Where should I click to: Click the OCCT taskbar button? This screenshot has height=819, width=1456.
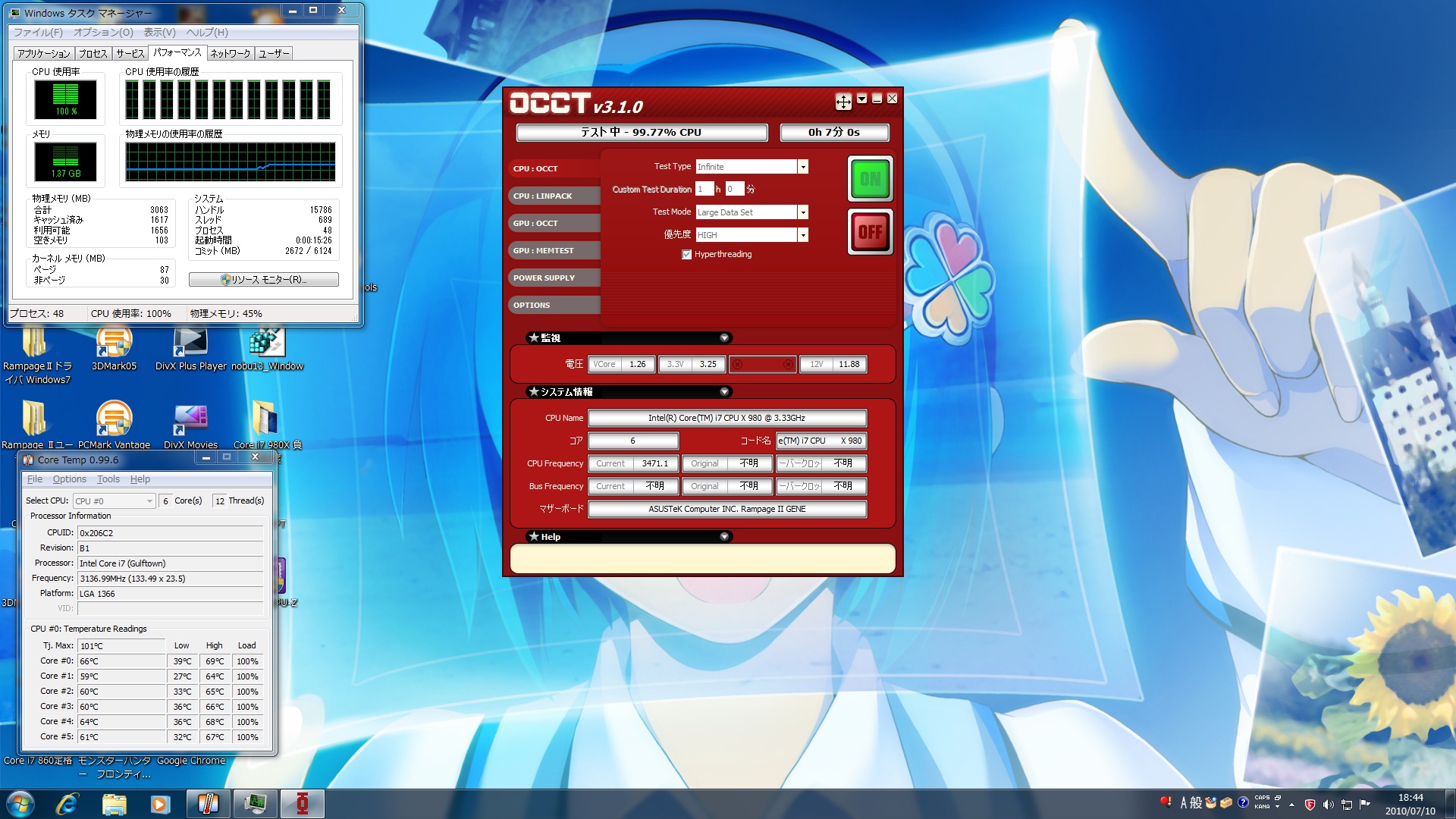pos(302,804)
